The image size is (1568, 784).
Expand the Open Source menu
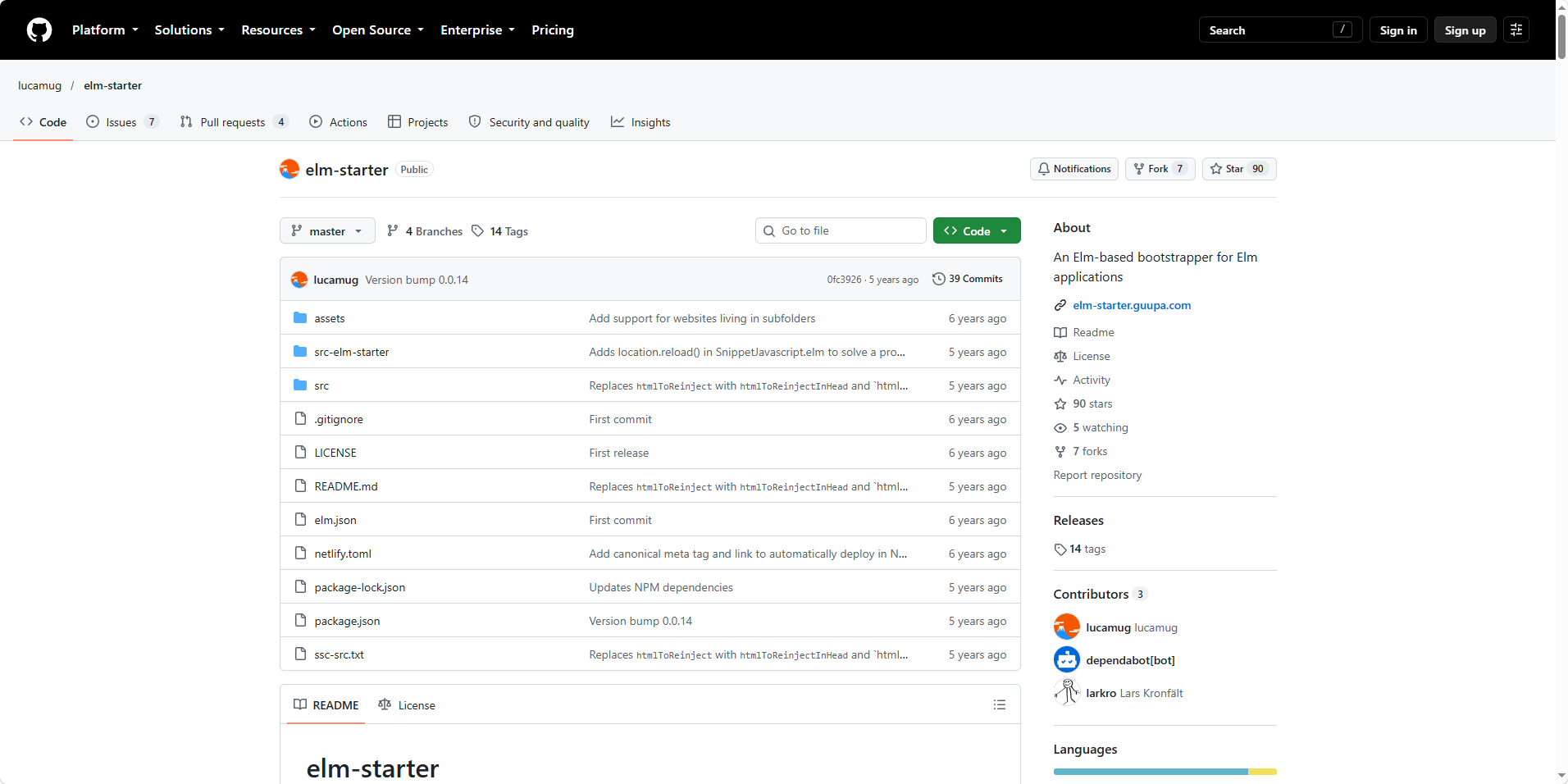click(378, 30)
